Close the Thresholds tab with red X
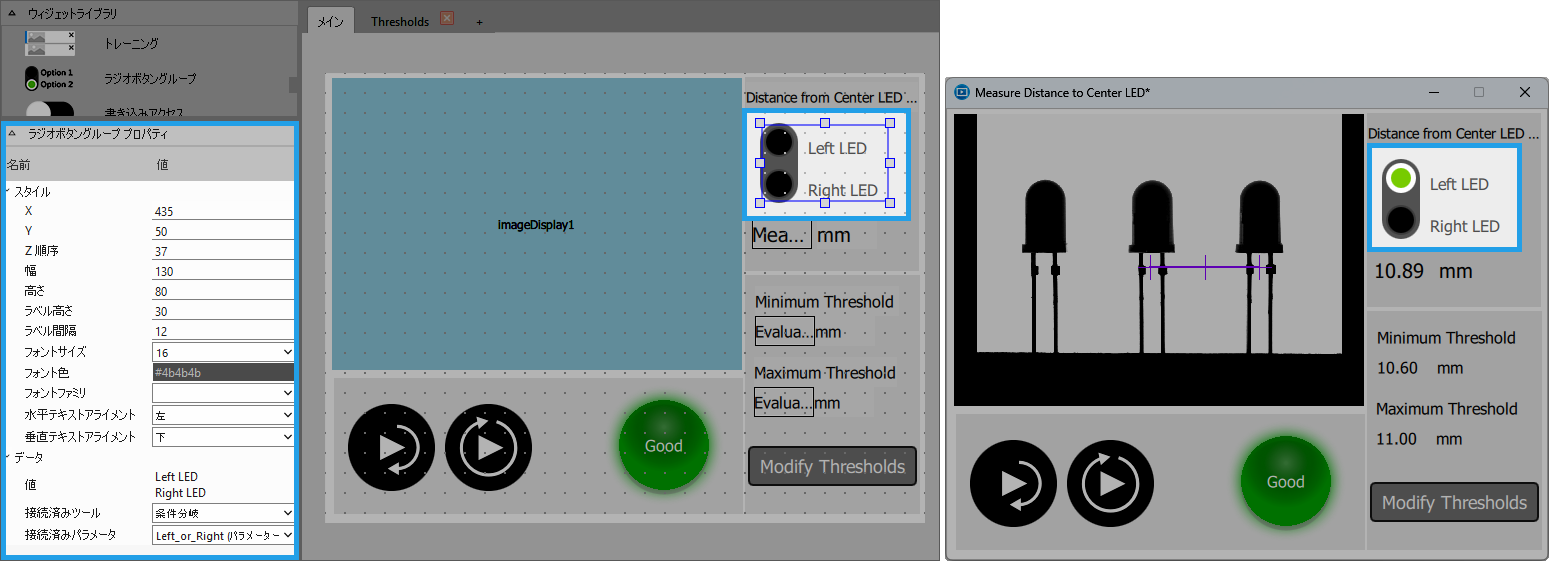The width and height of the screenshot is (1549, 561). tap(447, 19)
